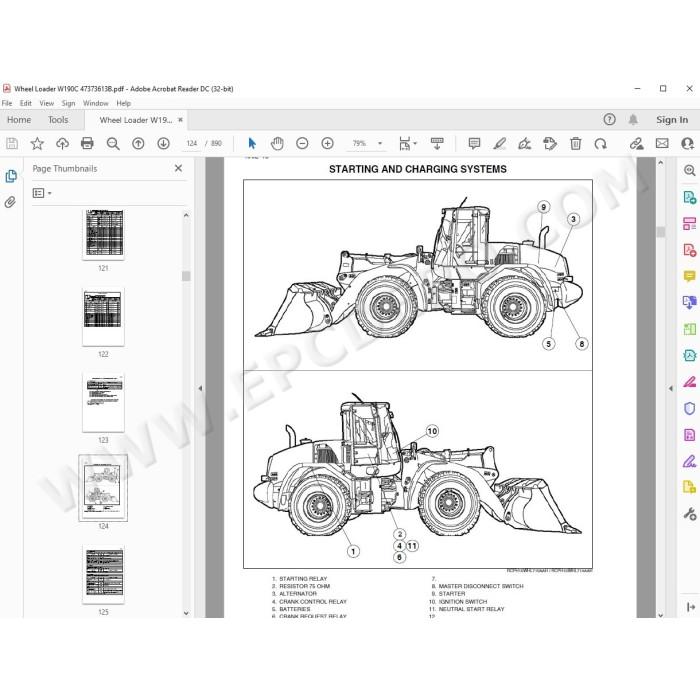Close the Wheel Loader document tab
700x700 pixels.
coord(180,120)
